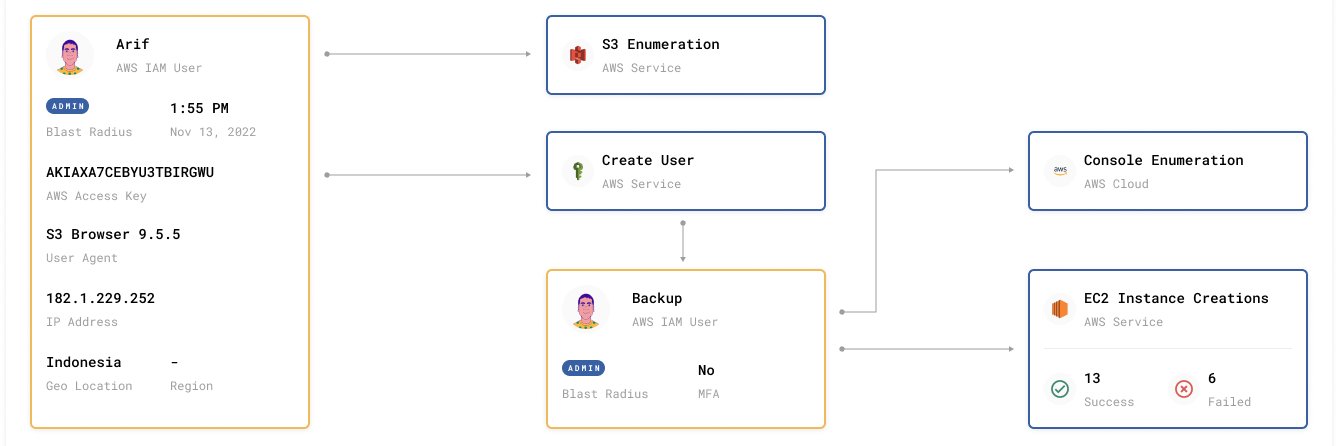The width and height of the screenshot is (1338, 446).
Task: Open the Create User card
Action: coord(686,171)
